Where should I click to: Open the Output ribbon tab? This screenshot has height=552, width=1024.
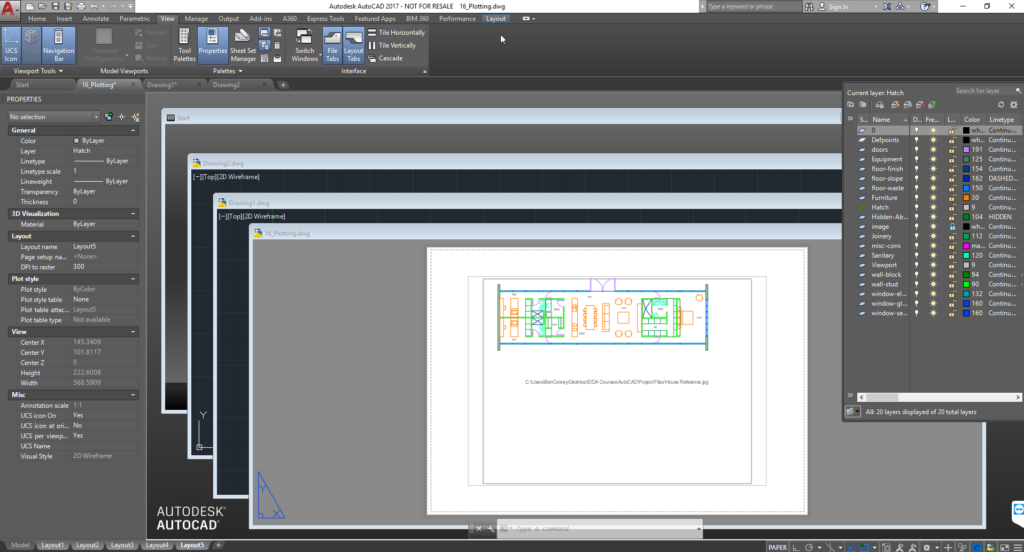tap(229, 18)
